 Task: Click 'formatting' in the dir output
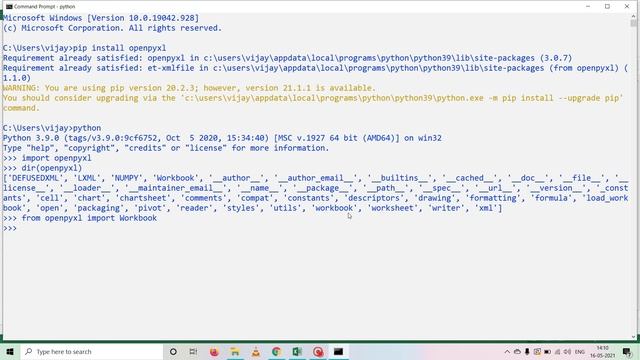(493, 198)
